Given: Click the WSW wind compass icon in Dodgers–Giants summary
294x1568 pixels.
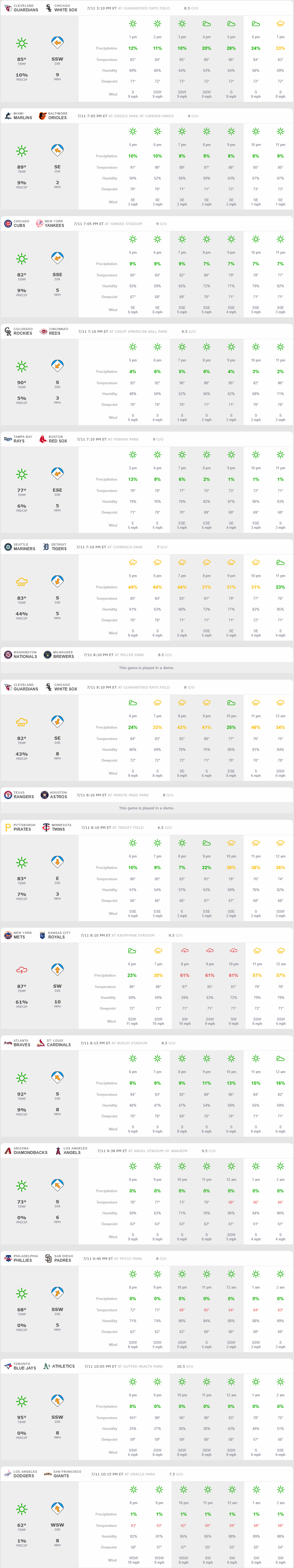Looking at the screenshot, I should click(57, 1508).
